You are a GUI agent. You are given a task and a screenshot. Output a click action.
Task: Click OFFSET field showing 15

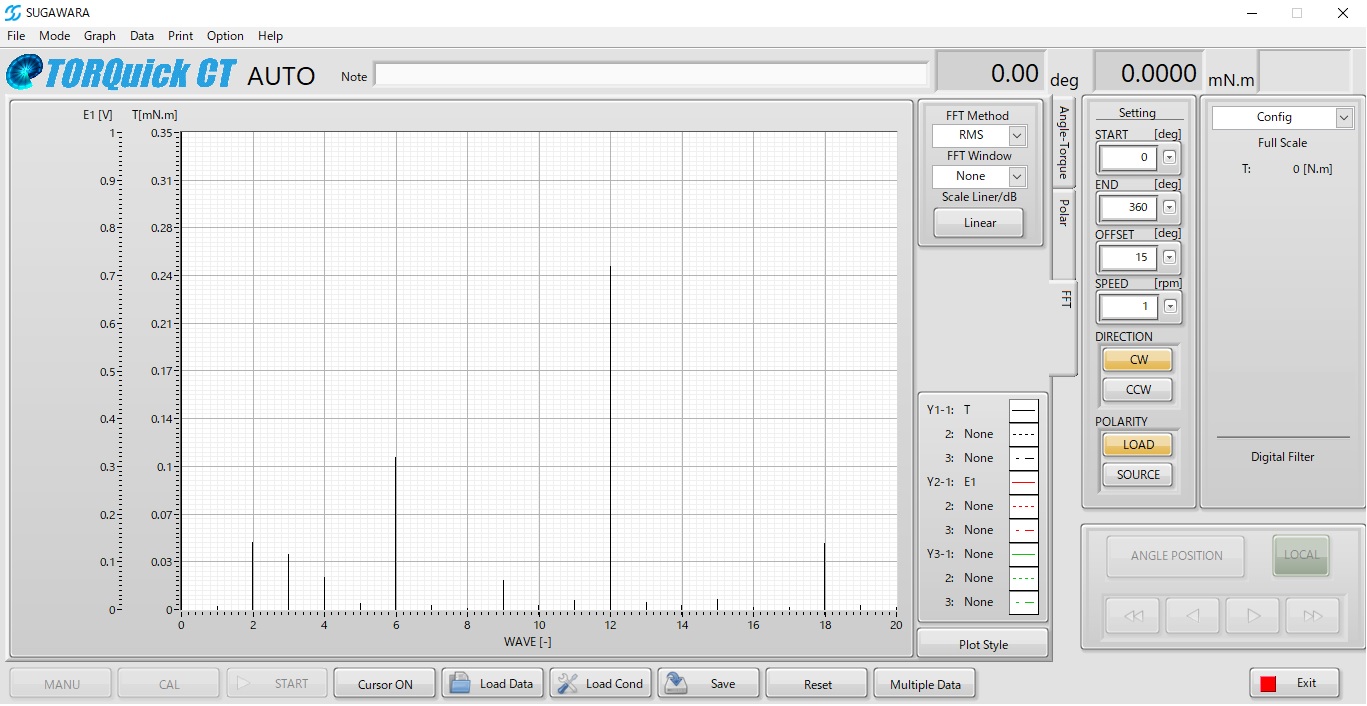[x=1128, y=257]
